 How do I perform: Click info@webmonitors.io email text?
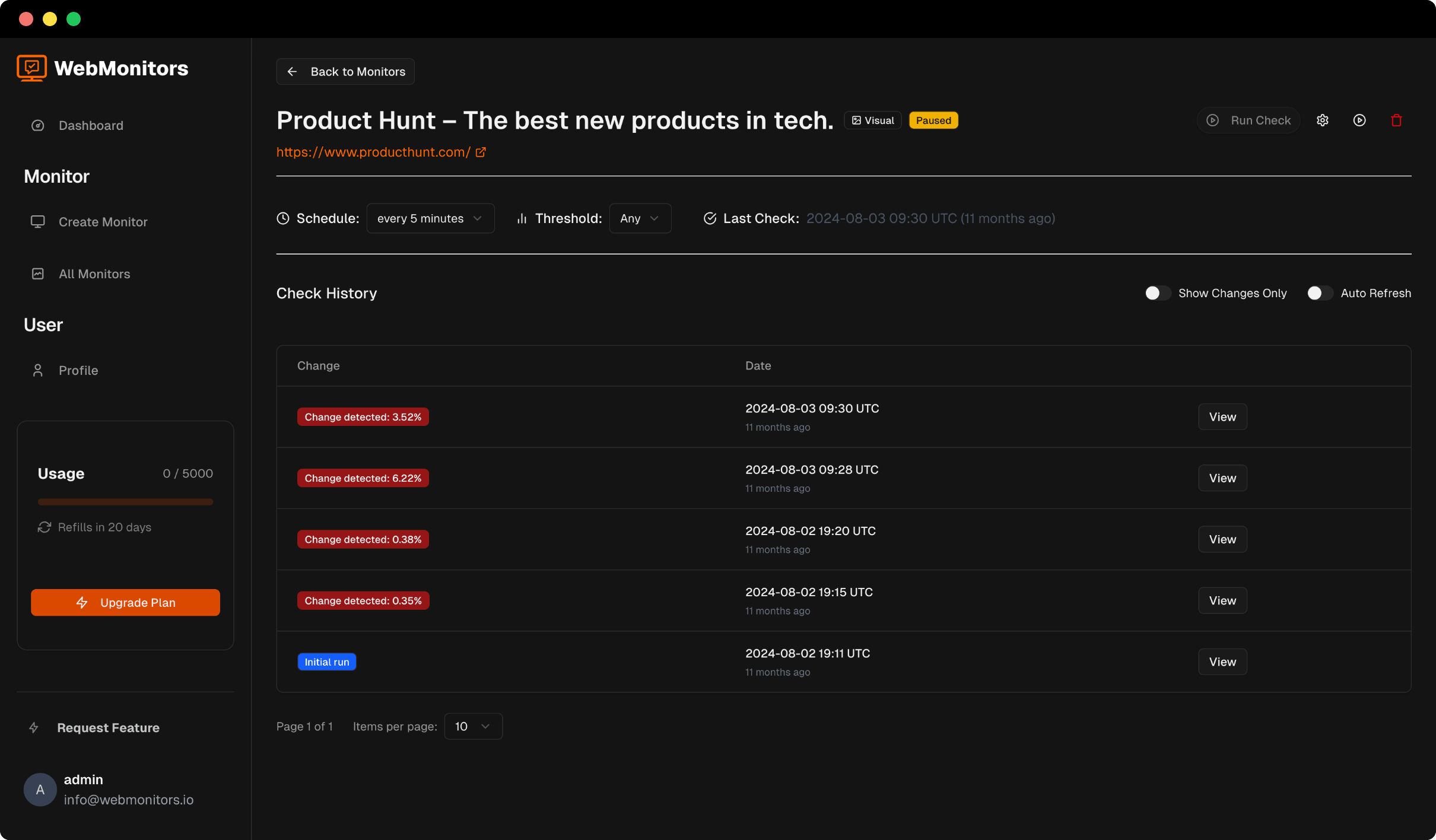129,800
